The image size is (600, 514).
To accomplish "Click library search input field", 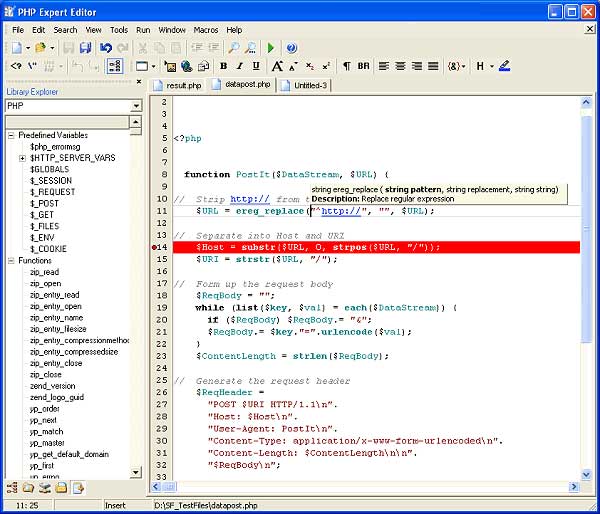I will [x=67, y=122].
